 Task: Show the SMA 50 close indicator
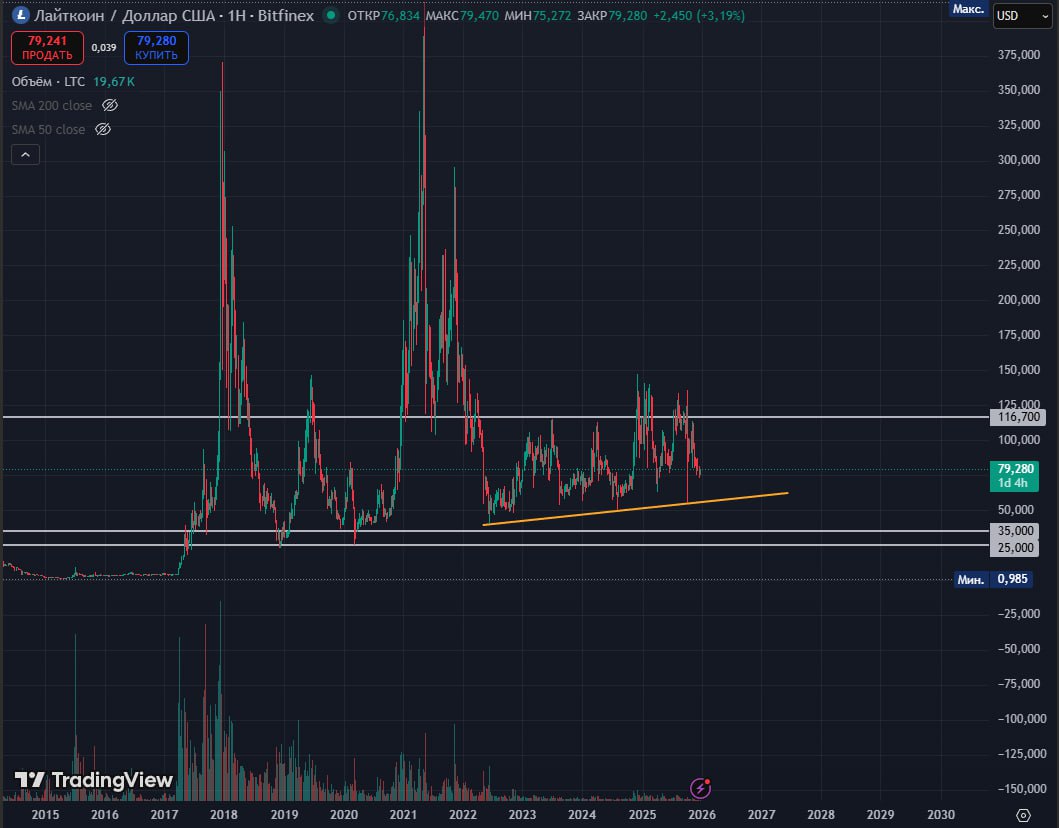point(102,130)
